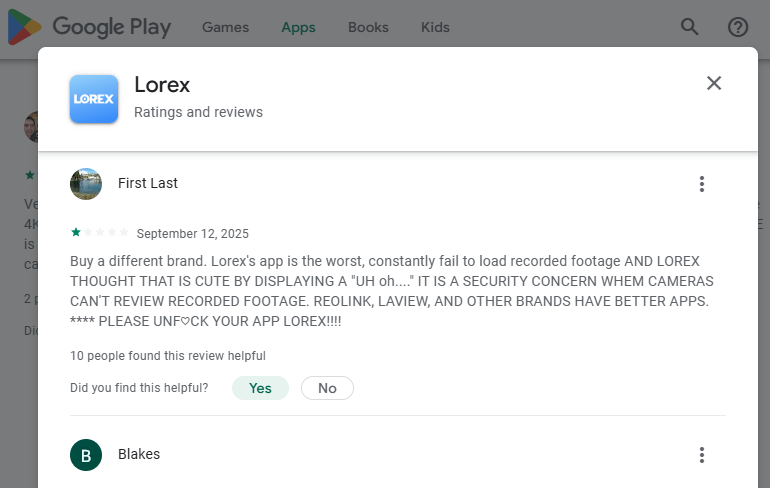Switch to the Apps tab
770x488 pixels.
299,27
